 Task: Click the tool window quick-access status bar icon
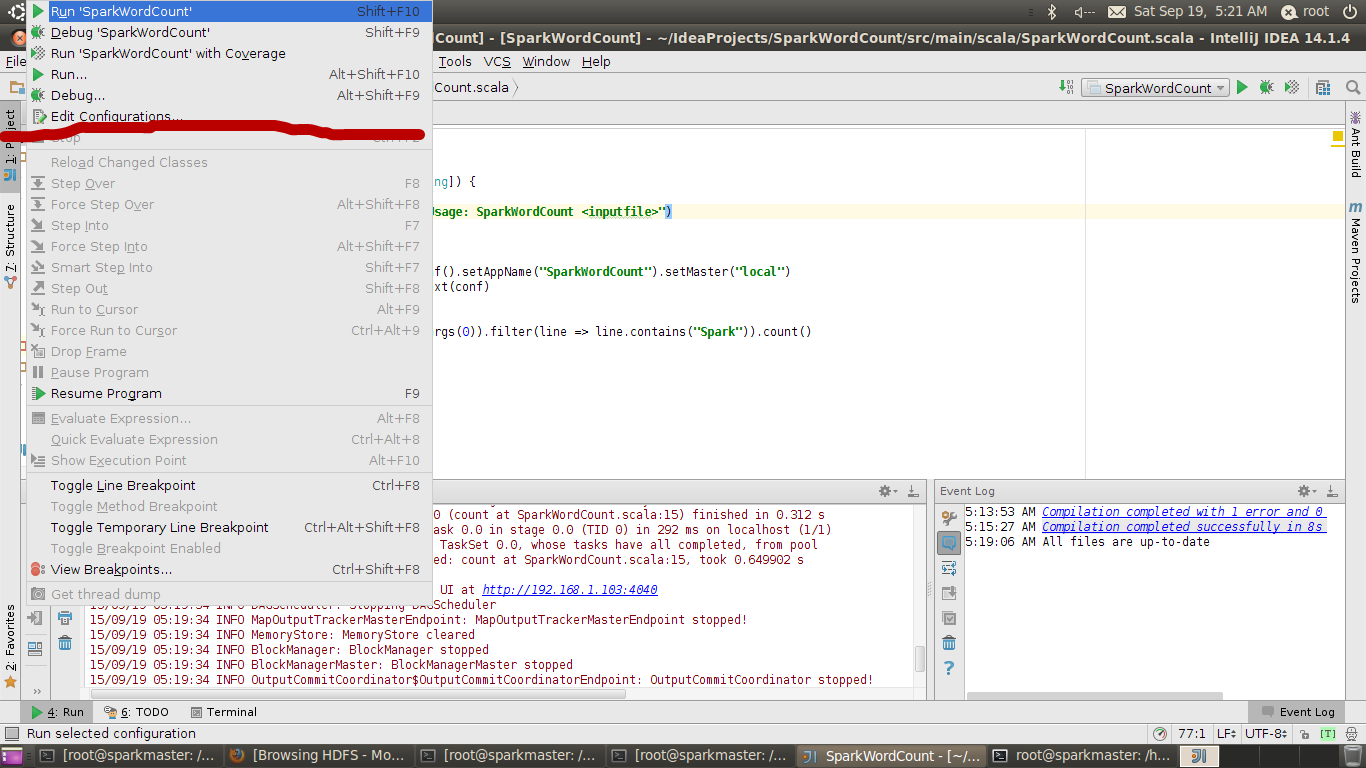pyautogui.click(x=11, y=736)
